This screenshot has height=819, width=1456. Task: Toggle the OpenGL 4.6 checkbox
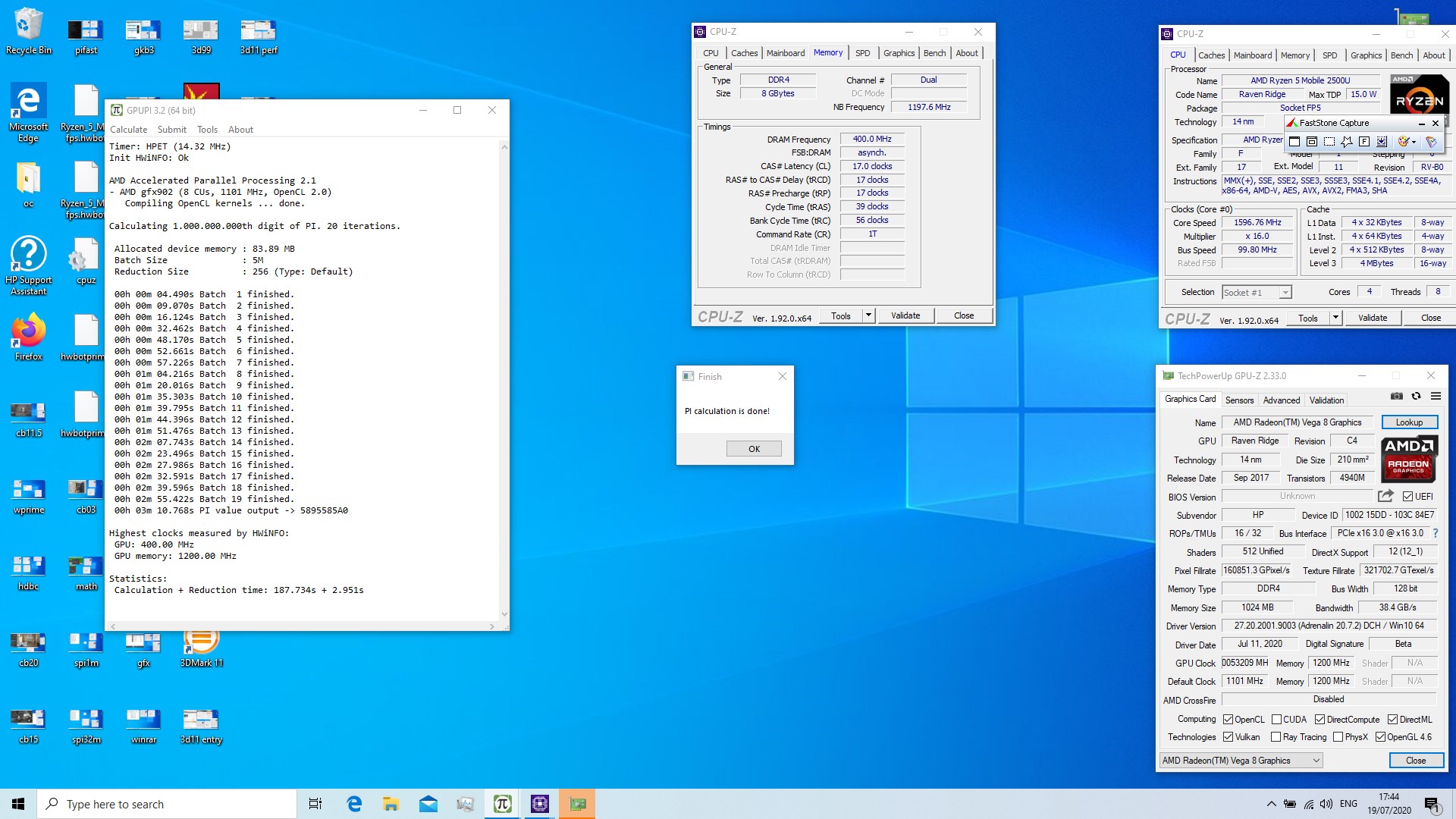1380,737
